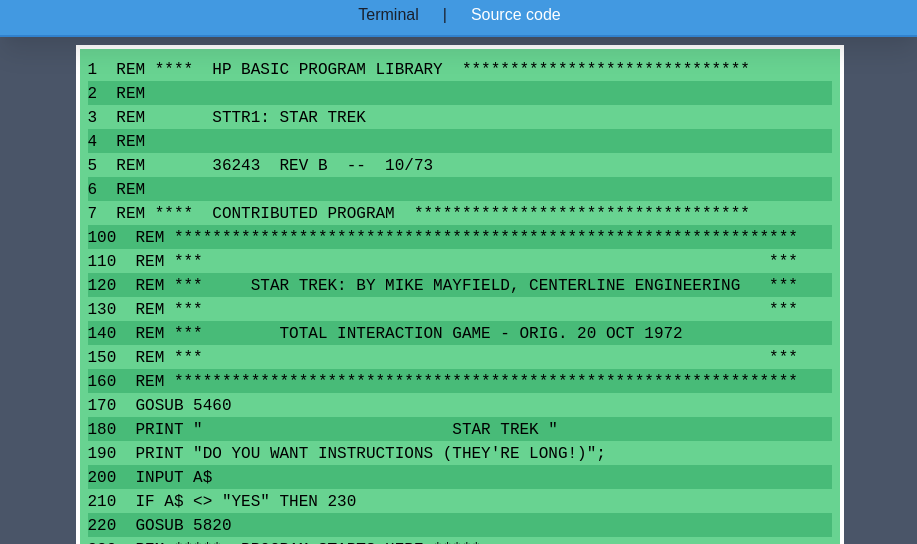This screenshot has height=544, width=917.
Task: Select the empty REM on line 6
Action: (x=460, y=189)
